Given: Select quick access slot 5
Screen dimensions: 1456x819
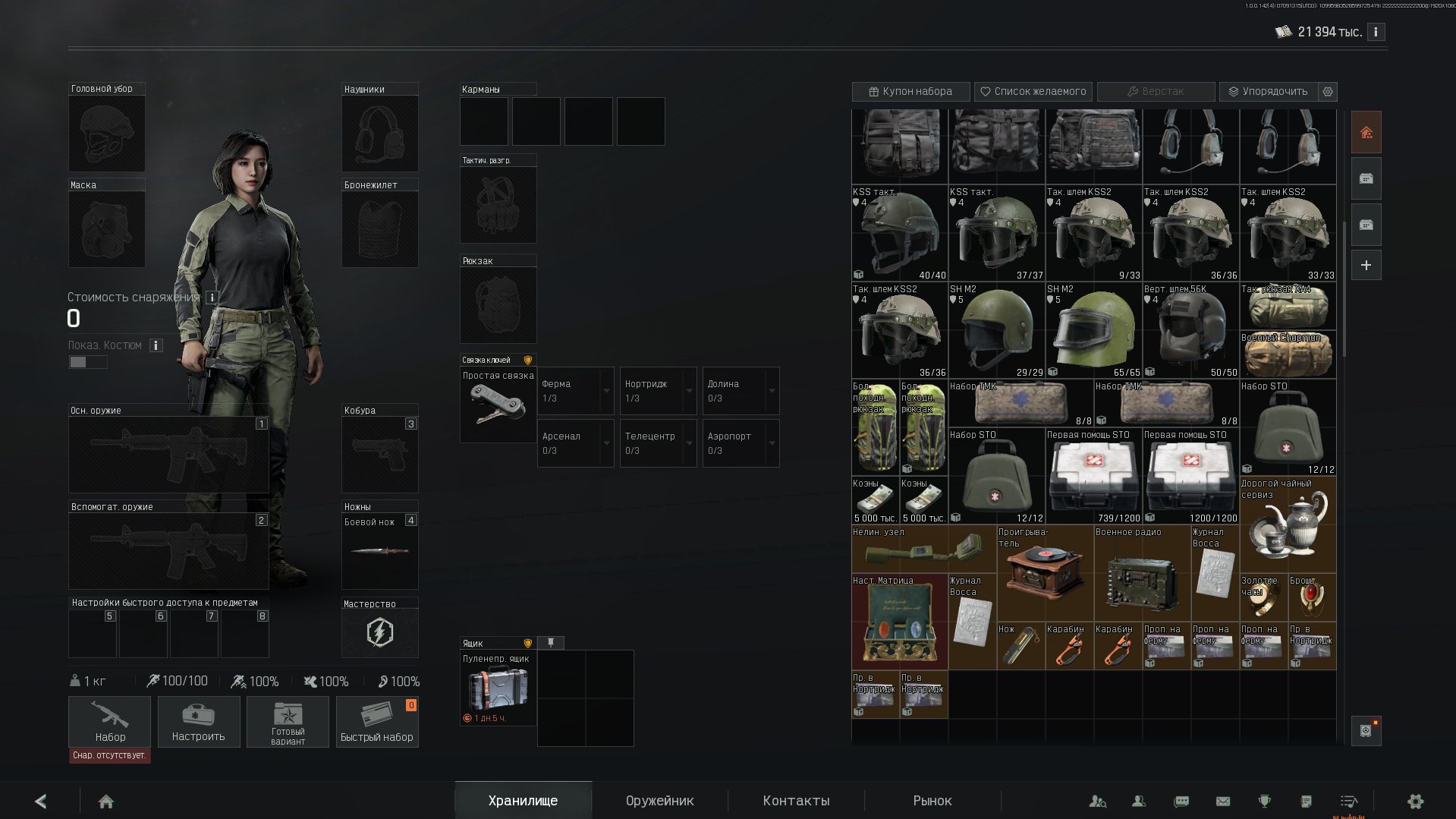Looking at the screenshot, I should 93,633.
